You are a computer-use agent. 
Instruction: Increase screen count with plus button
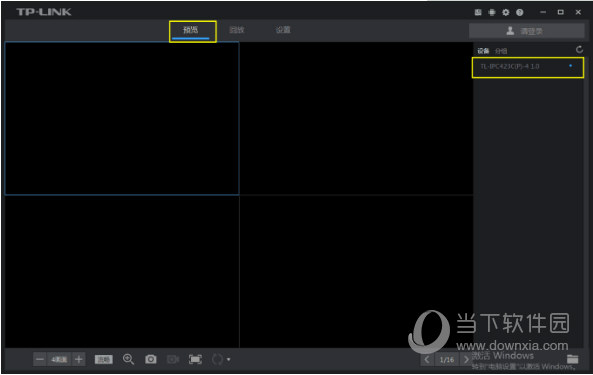pos(79,359)
